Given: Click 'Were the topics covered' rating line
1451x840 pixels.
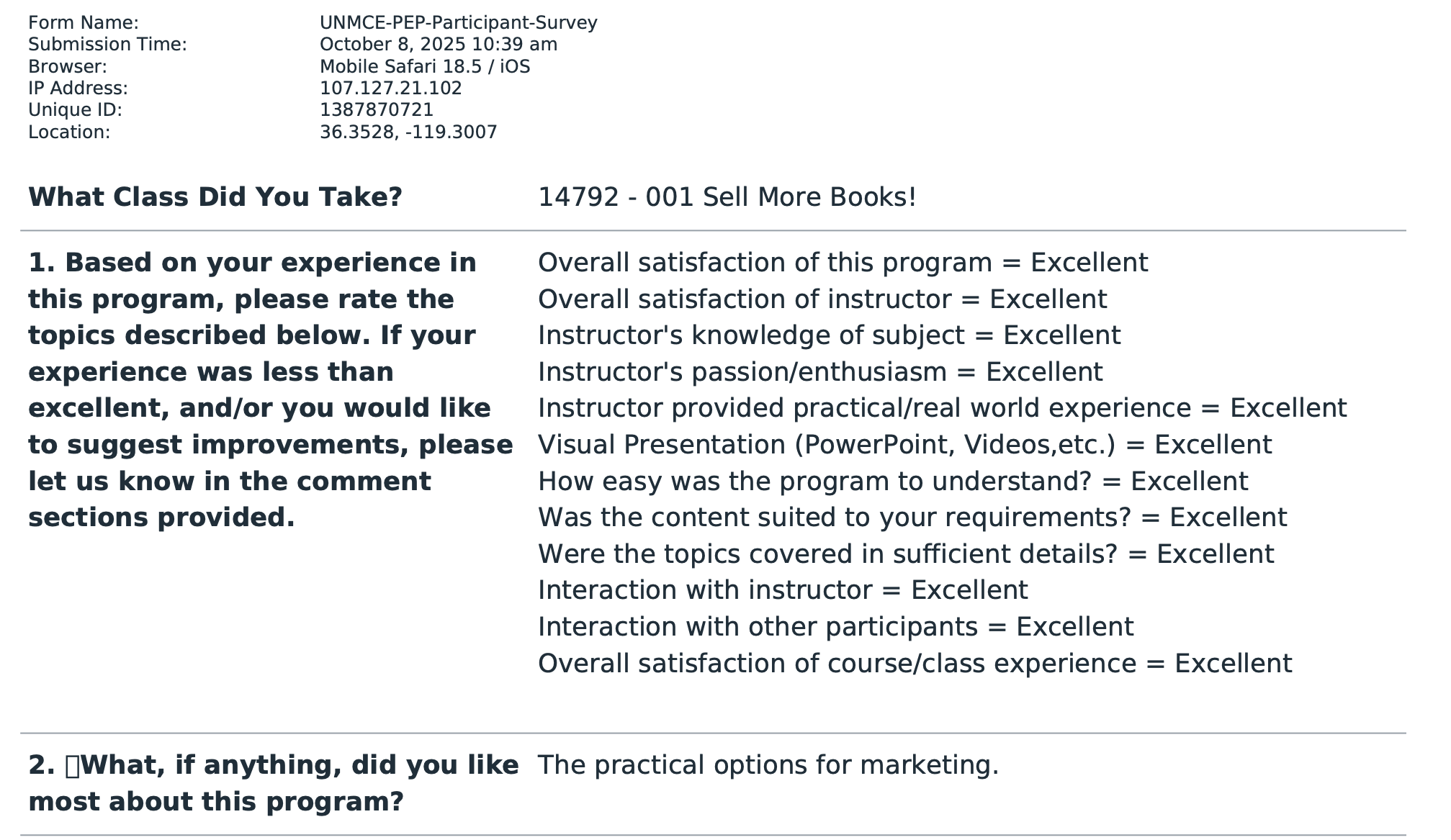Looking at the screenshot, I should (x=905, y=554).
